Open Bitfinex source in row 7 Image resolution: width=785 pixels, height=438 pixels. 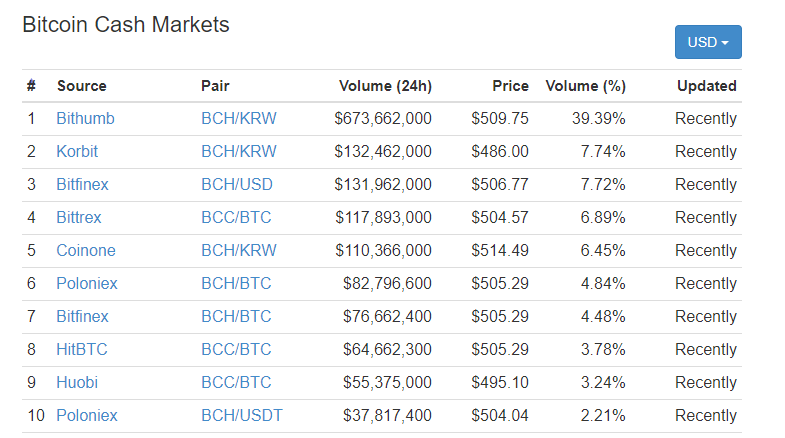tap(82, 317)
